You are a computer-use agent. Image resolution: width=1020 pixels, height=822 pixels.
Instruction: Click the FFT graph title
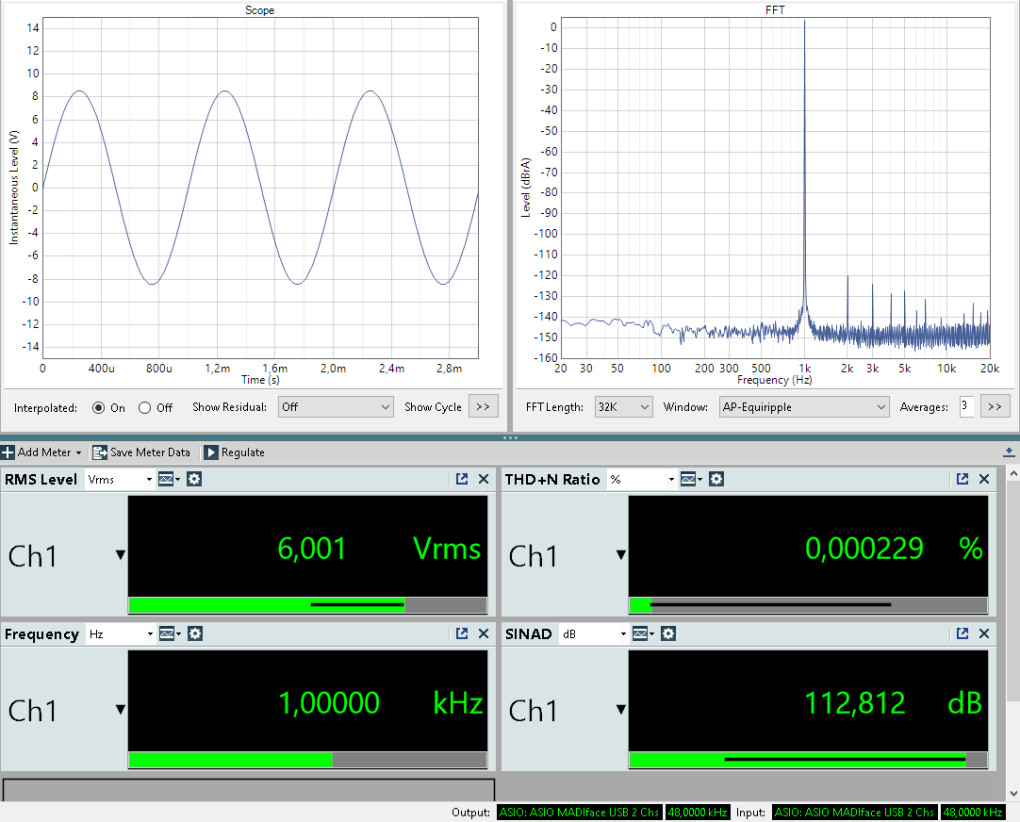coord(775,10)
